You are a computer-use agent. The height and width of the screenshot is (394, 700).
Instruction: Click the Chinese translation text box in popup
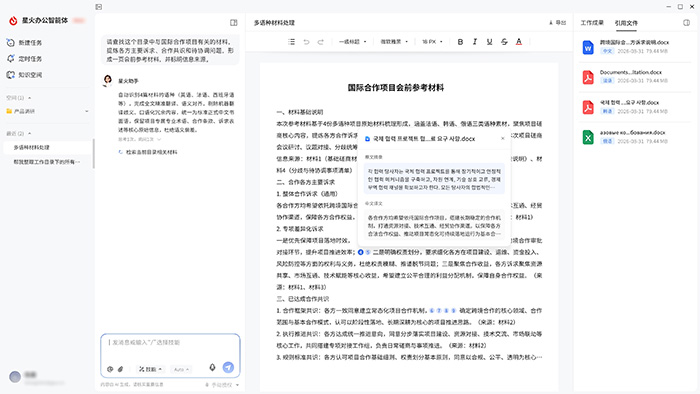point(434,225)
